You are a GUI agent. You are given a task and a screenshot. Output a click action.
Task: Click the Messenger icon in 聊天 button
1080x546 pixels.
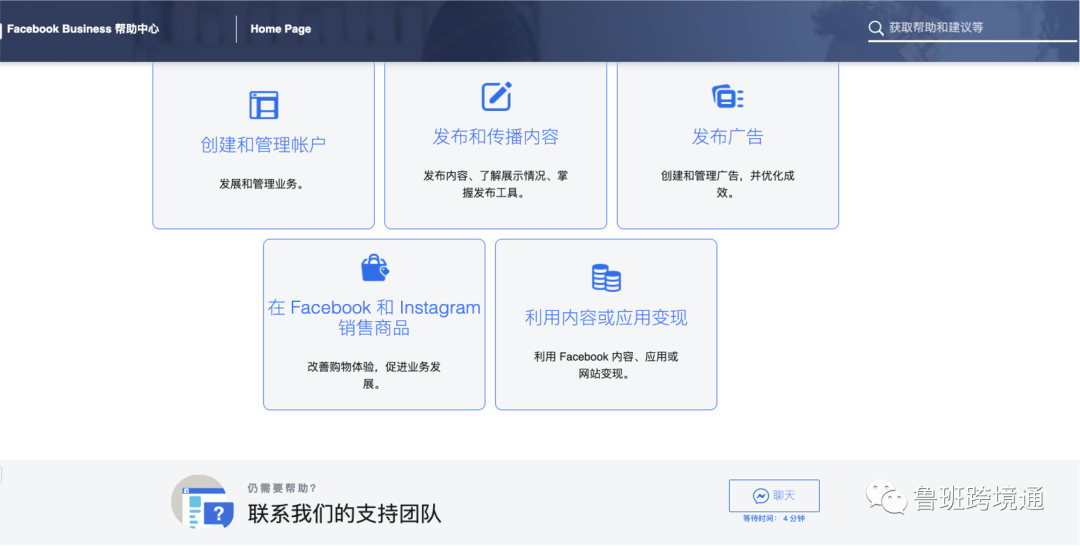coord(761,496)
